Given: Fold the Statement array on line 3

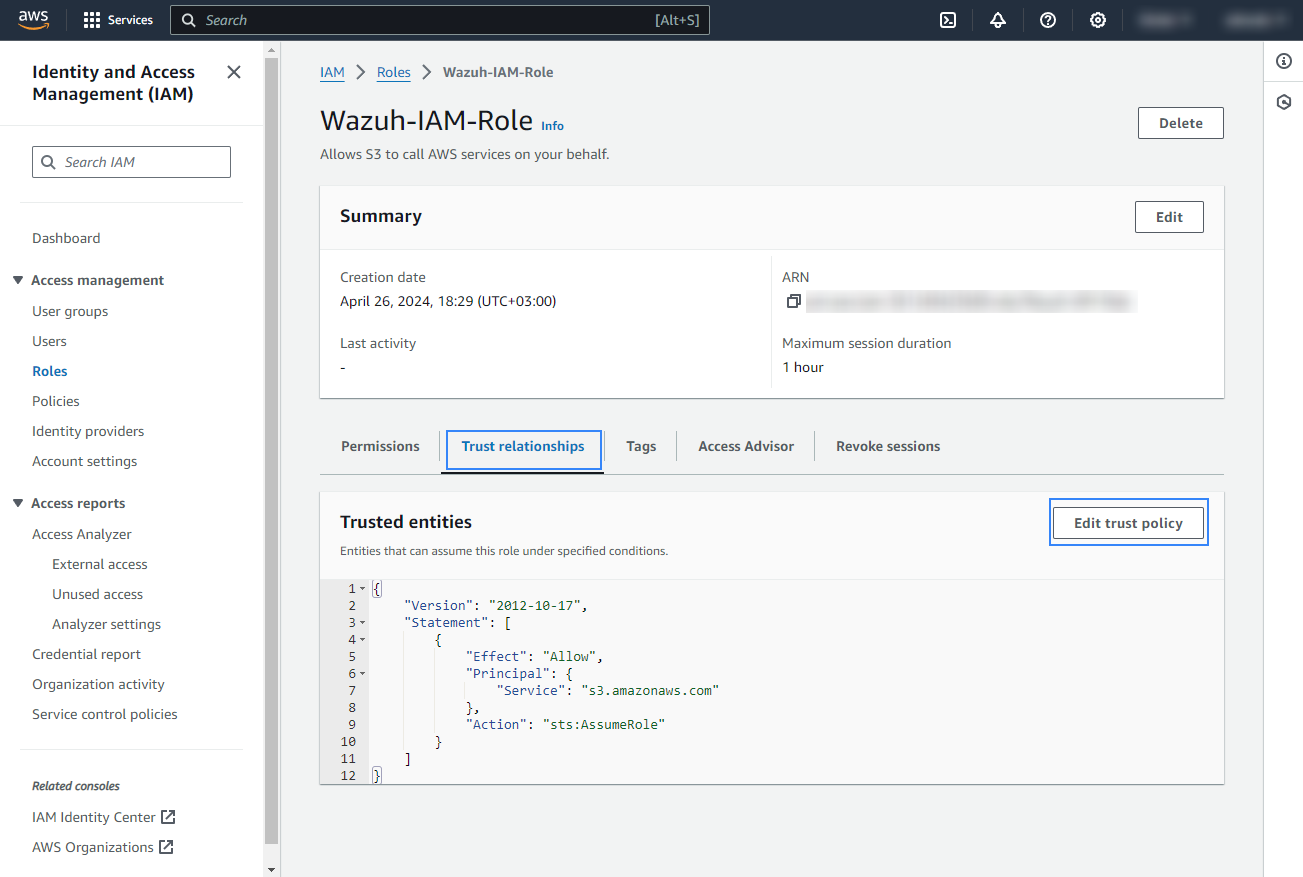Looking at the screenshot, I should click(x=362, y=623).
